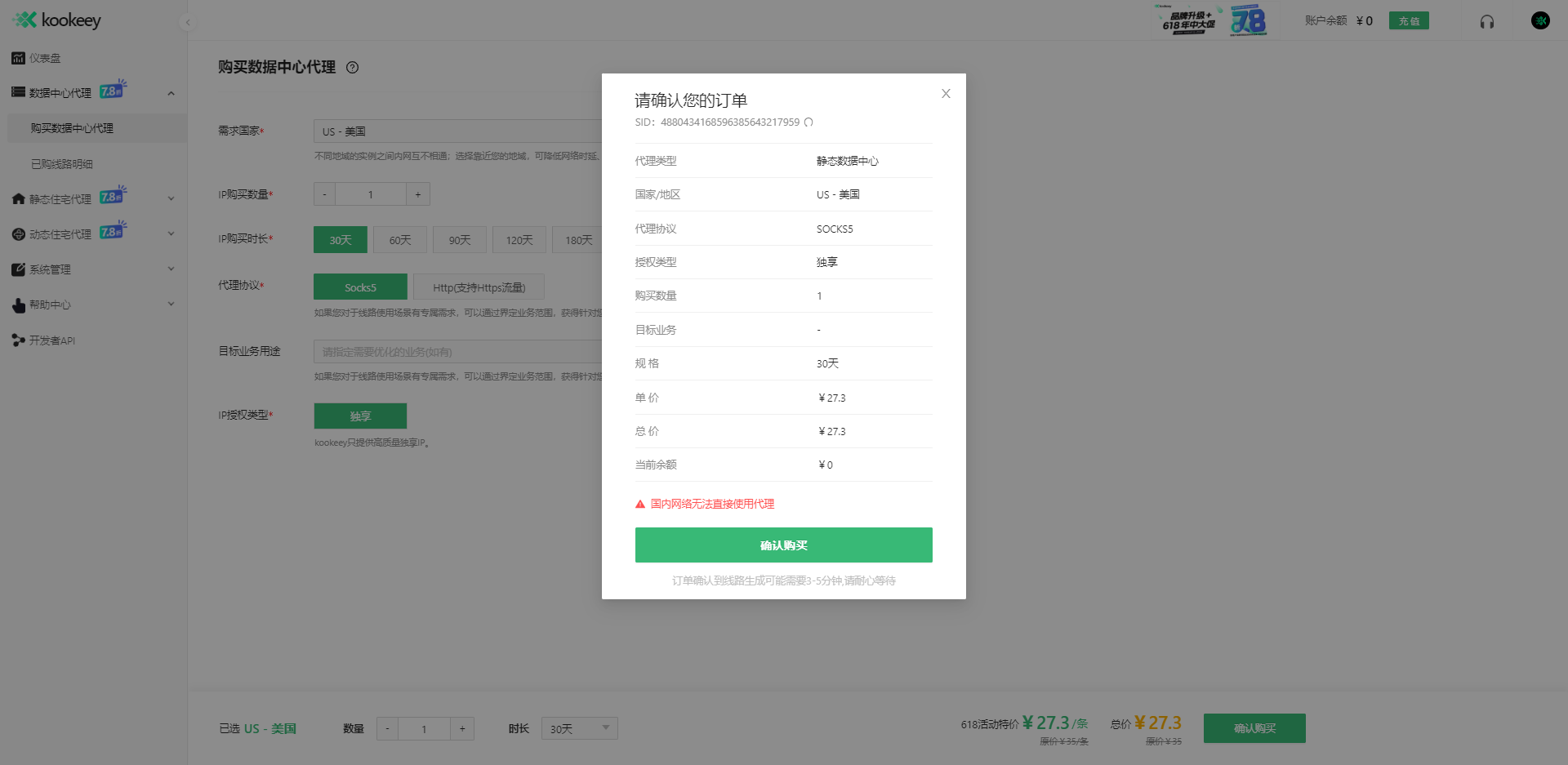Select the 开发者API node icon
The height and width of the screenshot is (765, 1568).
(18, 340)
